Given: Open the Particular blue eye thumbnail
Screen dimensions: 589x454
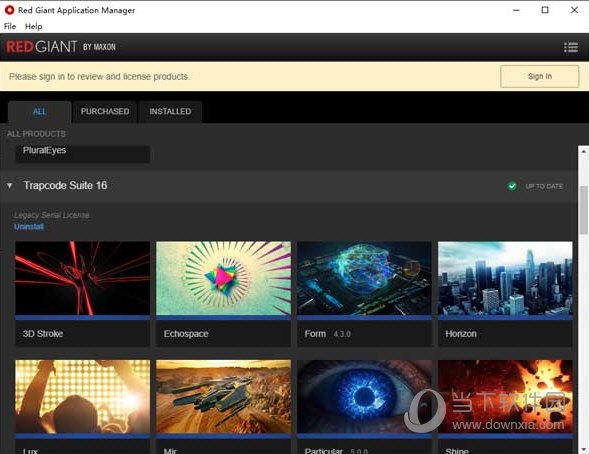Looking at the screenshot, I should tap(364, 397).
